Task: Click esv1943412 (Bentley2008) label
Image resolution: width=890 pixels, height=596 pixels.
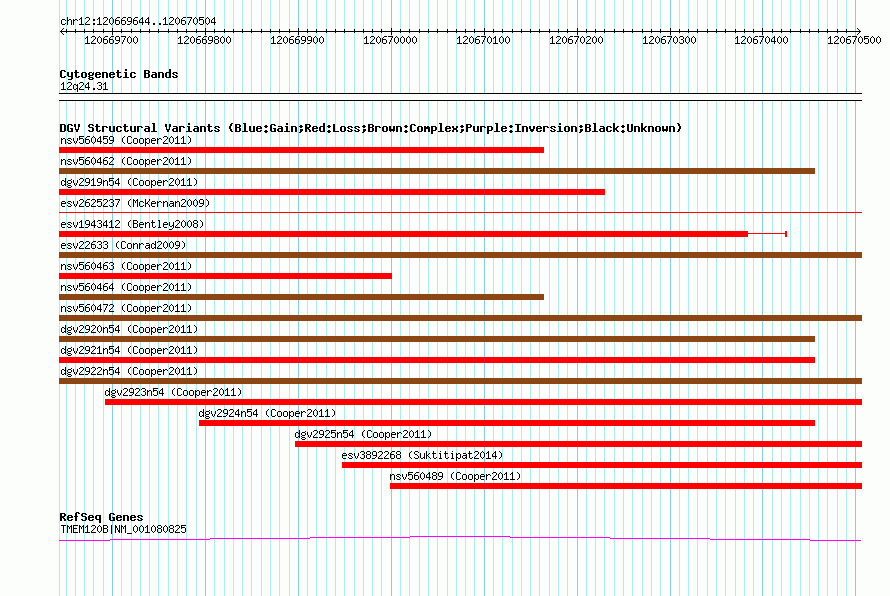Action: [x=132, y=224]
